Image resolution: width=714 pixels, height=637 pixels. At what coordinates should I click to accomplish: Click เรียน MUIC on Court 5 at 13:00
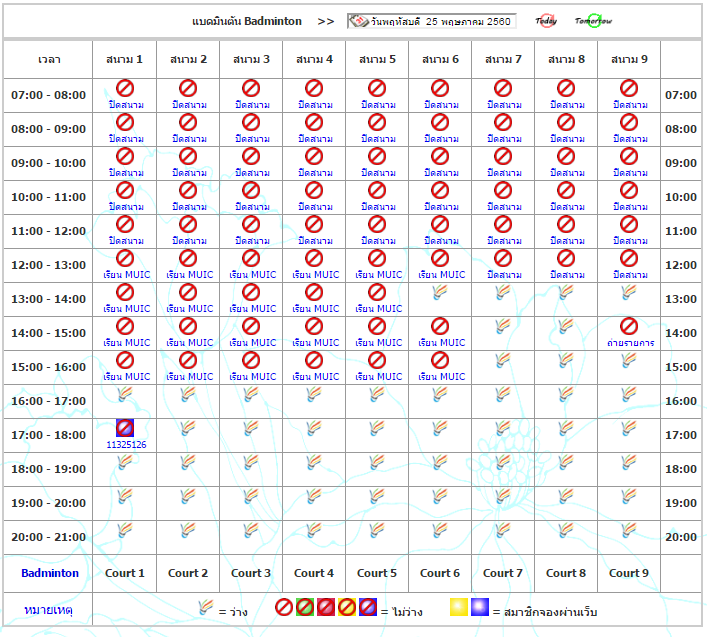click(379, 309)
